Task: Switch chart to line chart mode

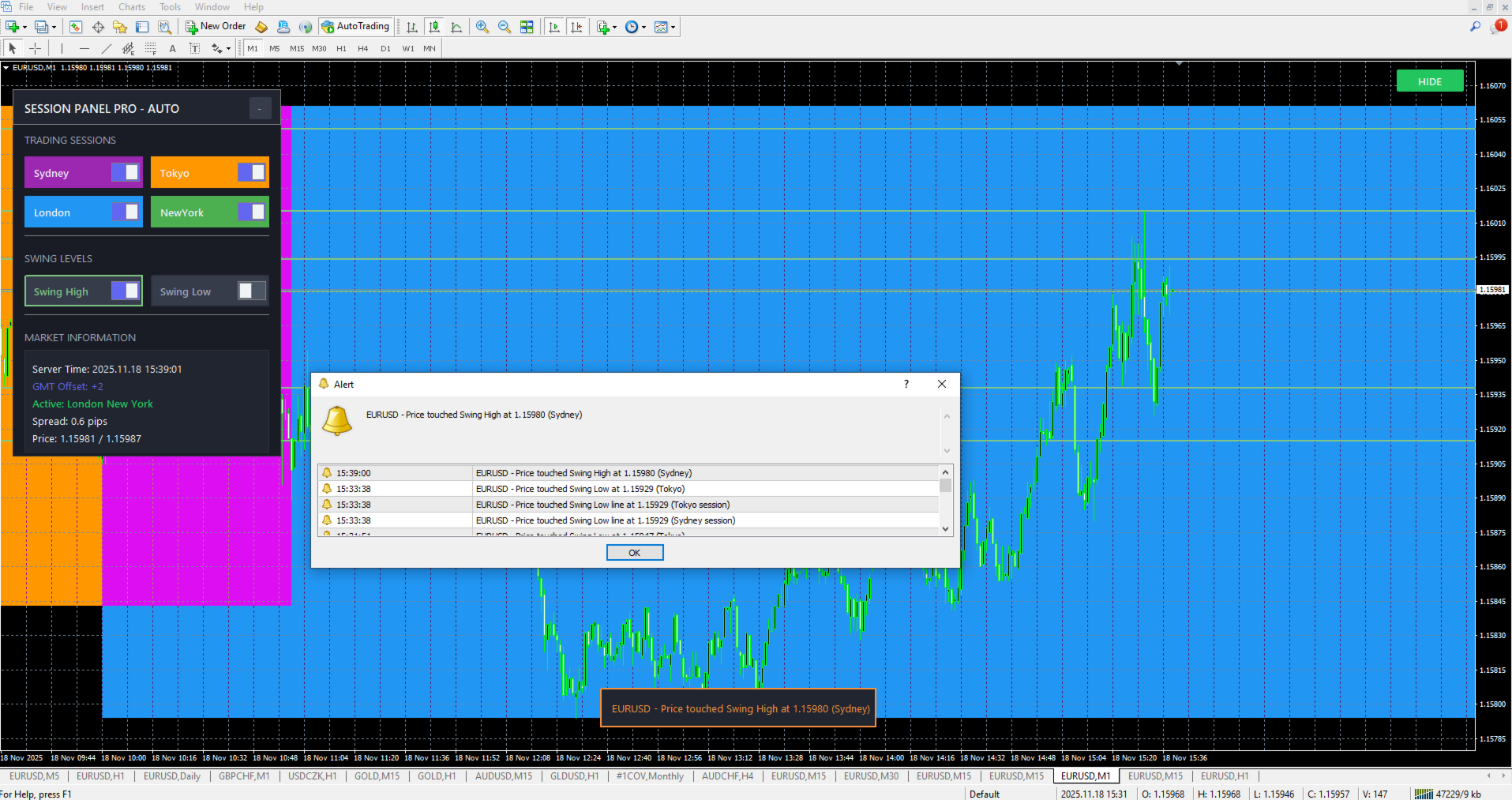Action: point(456,27)
